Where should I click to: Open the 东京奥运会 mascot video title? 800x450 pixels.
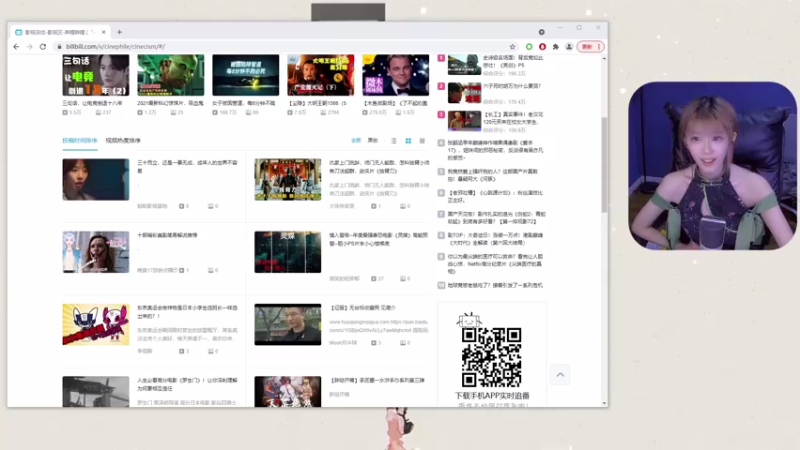pyautogui.click(x=187, y=312)
